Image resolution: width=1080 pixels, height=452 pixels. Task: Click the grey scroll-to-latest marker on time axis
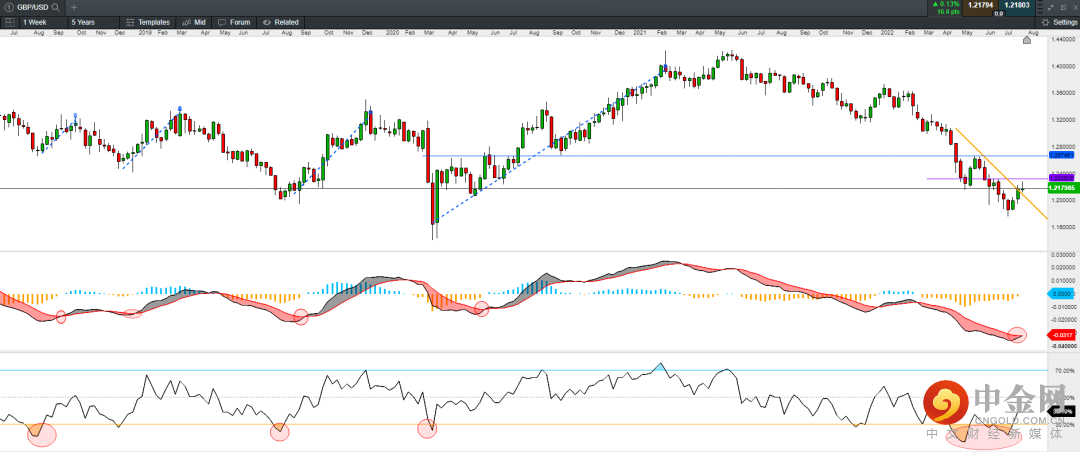[x=1027, y=41]
